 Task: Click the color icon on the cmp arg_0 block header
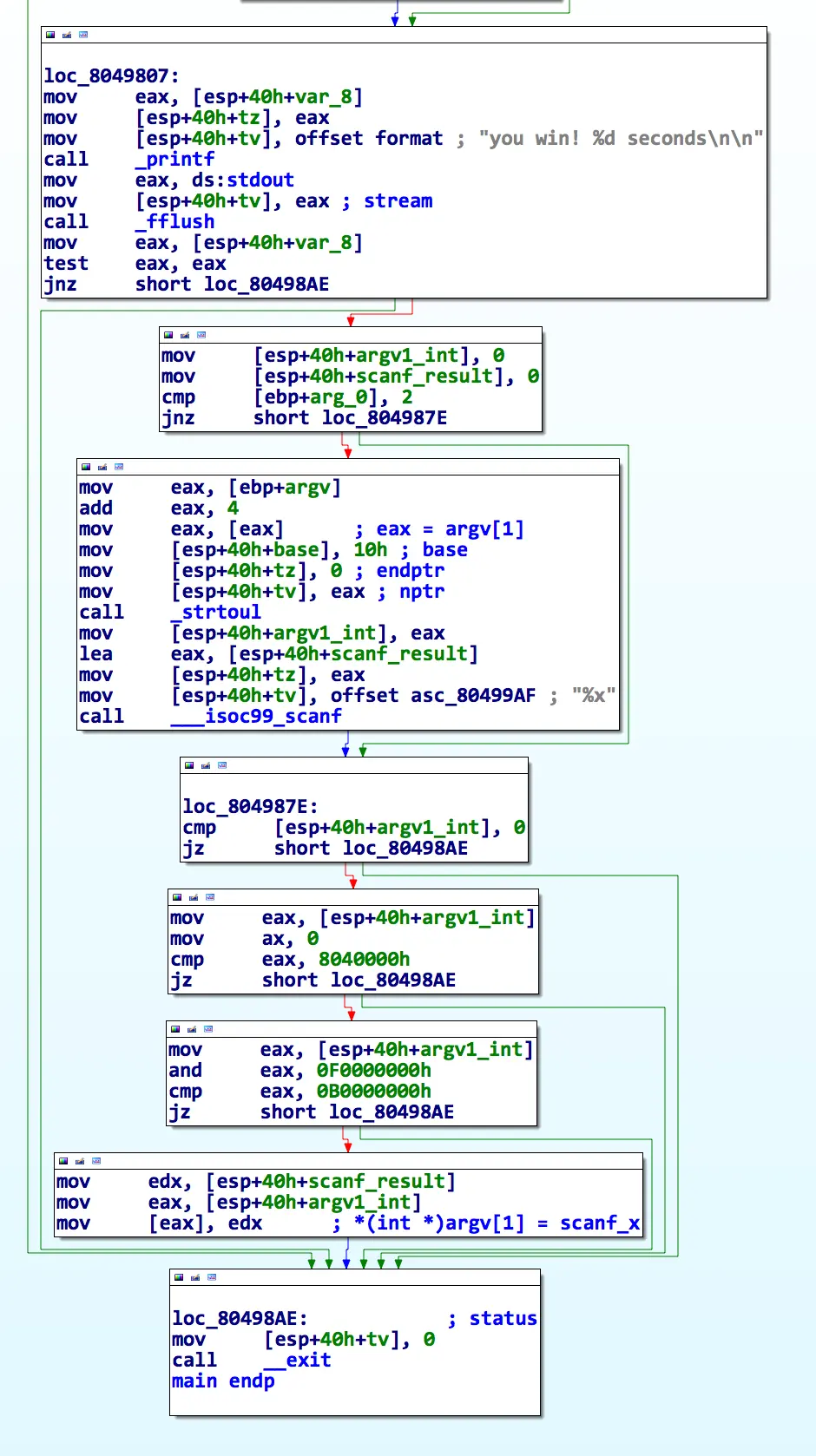[x=168, y=335]
